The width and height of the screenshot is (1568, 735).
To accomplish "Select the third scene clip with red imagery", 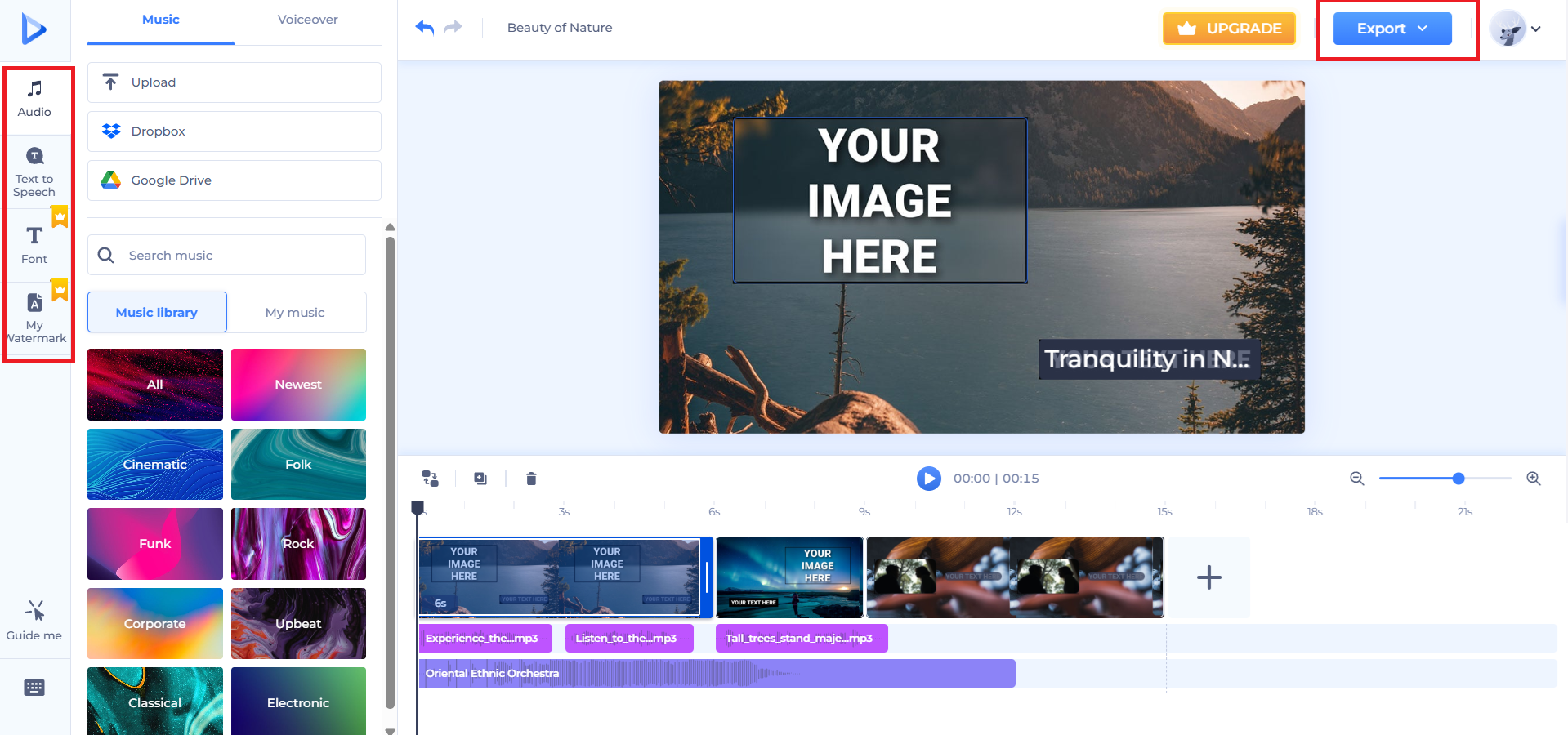I will [1015, 577].
